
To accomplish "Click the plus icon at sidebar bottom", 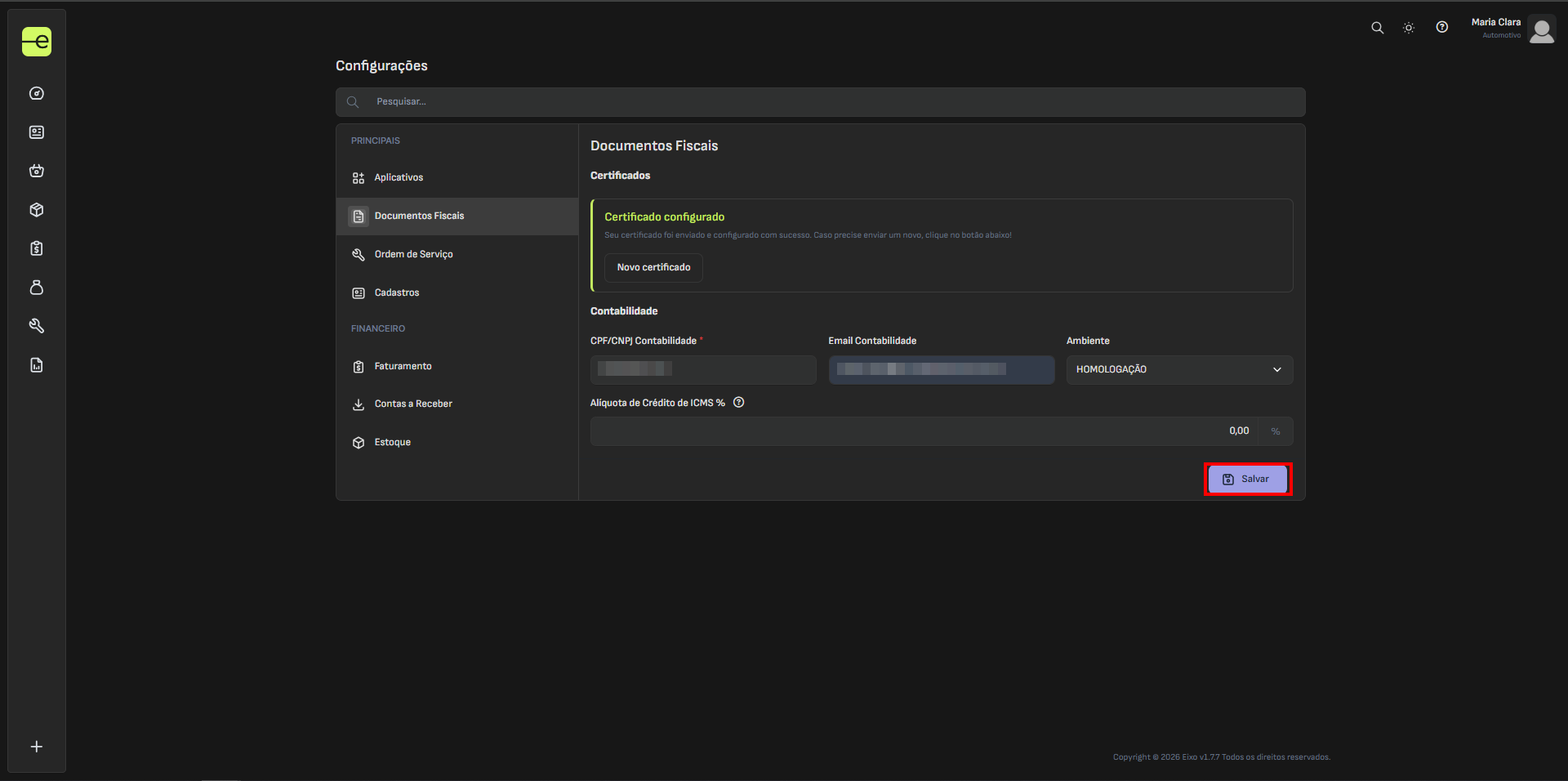I will (37, 747).
